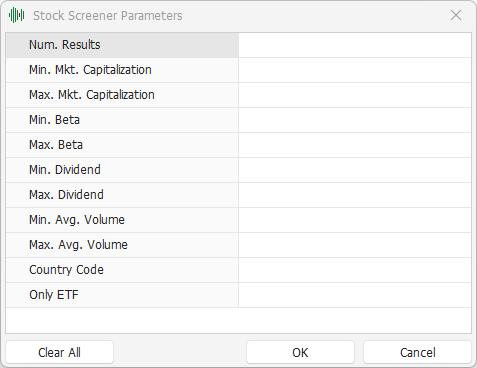Select the Min. Avg. Volume value cell
This screenshot has height=368, width=477.
tap(355, 220)
